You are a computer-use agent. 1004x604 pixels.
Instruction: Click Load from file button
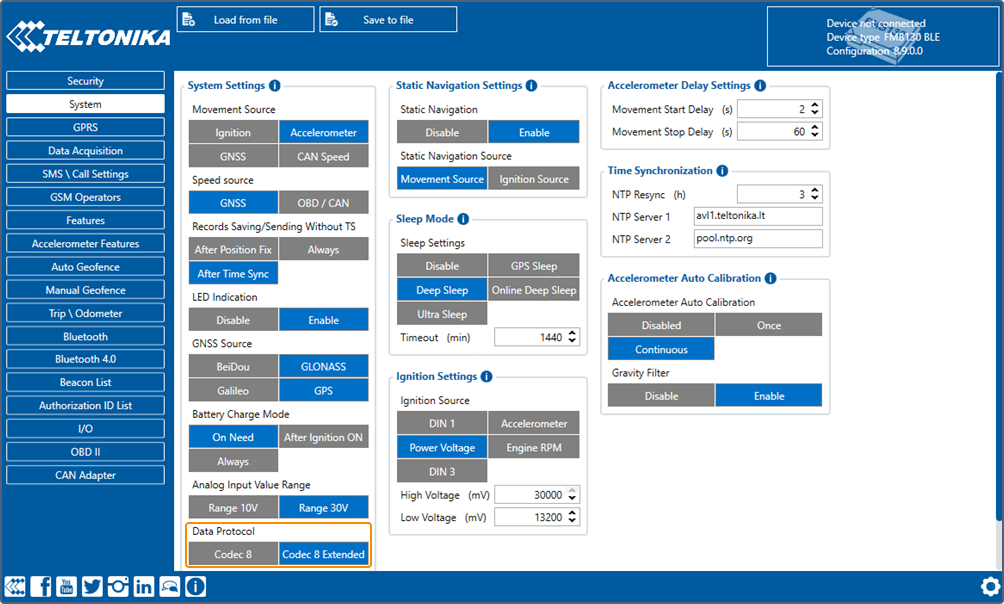[x=245, y=20]
